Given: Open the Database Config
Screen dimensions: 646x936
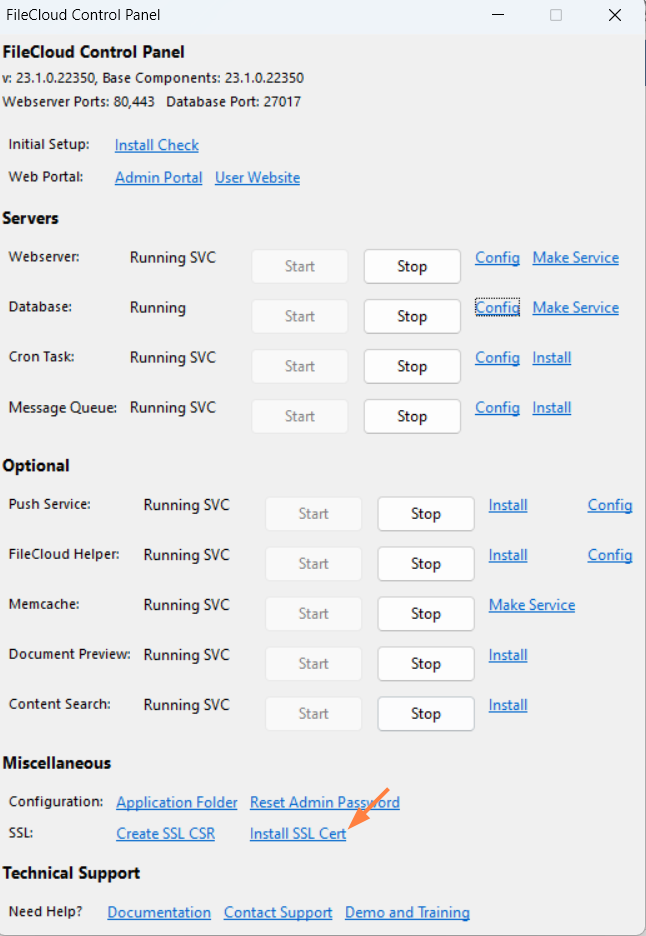Looking at the screenshot, I should click(497, 307).
